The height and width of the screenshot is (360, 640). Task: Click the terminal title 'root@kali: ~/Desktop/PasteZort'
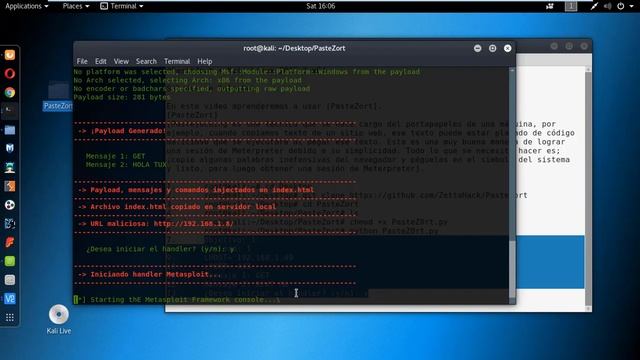click(294, 48)
